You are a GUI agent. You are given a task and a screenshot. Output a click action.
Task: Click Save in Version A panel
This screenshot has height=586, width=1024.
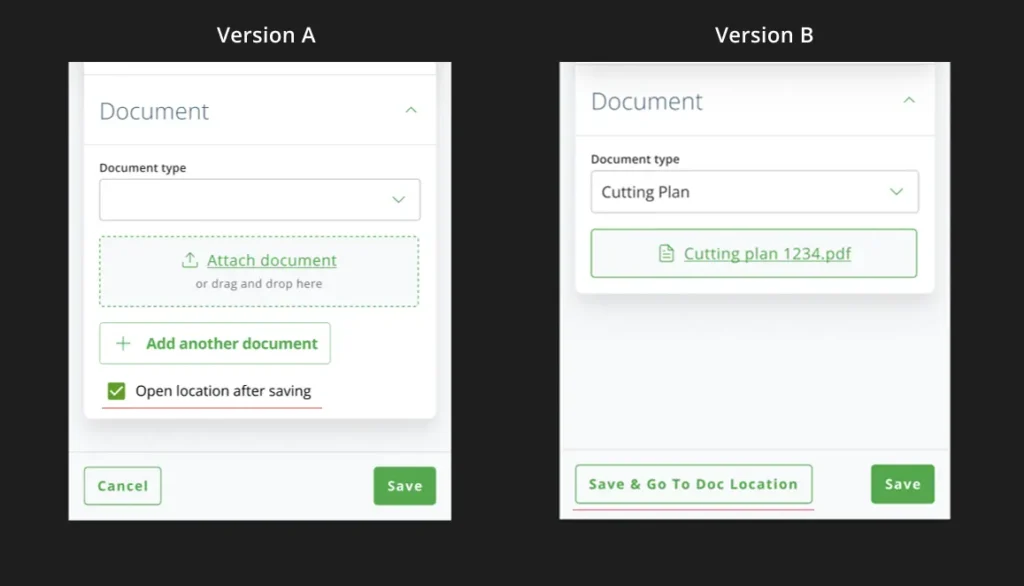[405, 486]
